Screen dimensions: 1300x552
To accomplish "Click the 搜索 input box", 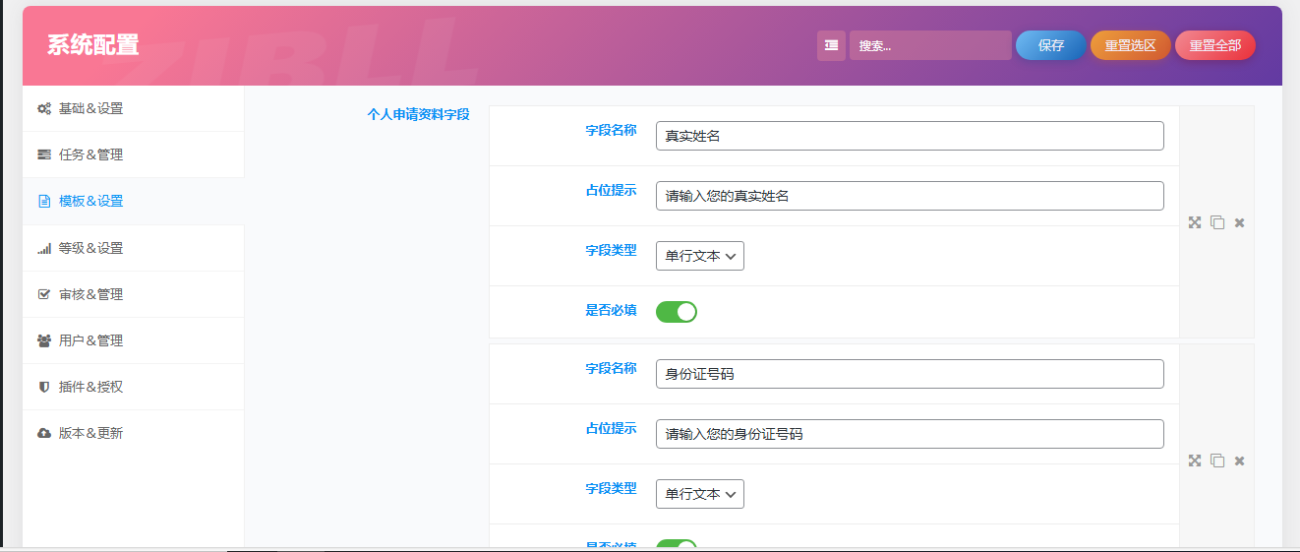I will click(x=930, y=46).
